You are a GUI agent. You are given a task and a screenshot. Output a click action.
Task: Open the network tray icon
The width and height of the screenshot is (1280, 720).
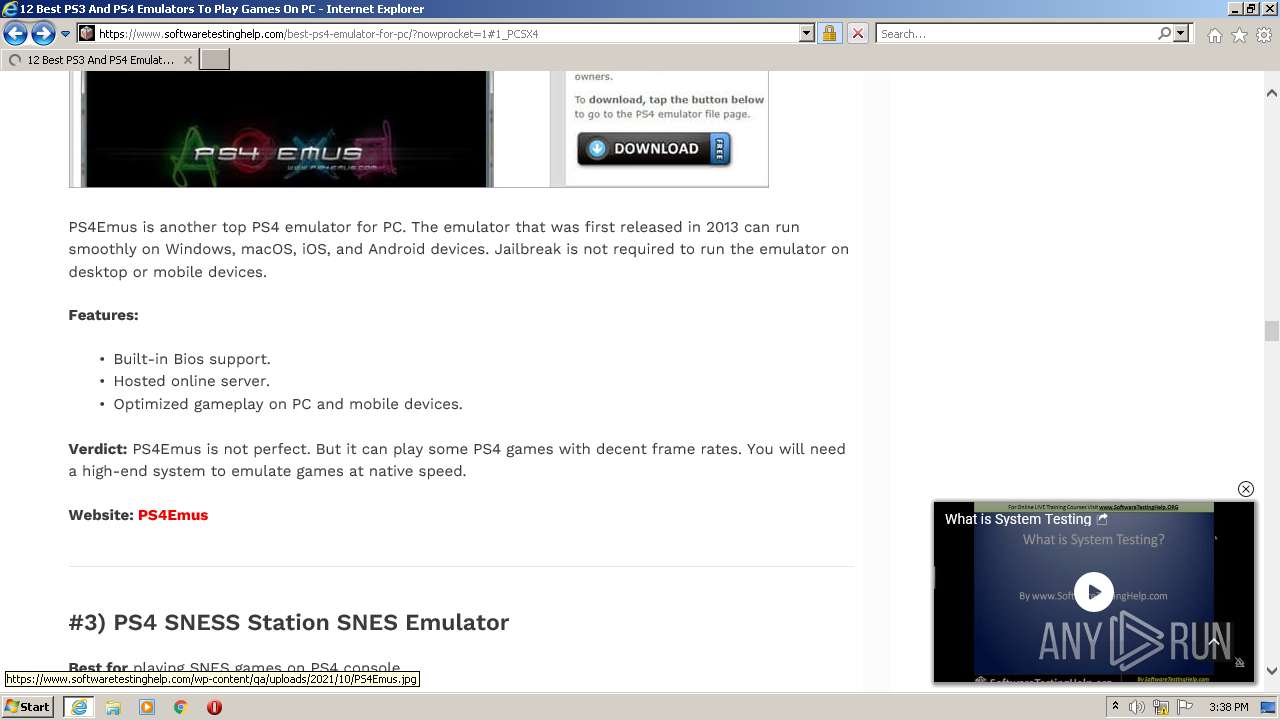coord(1161,707)
